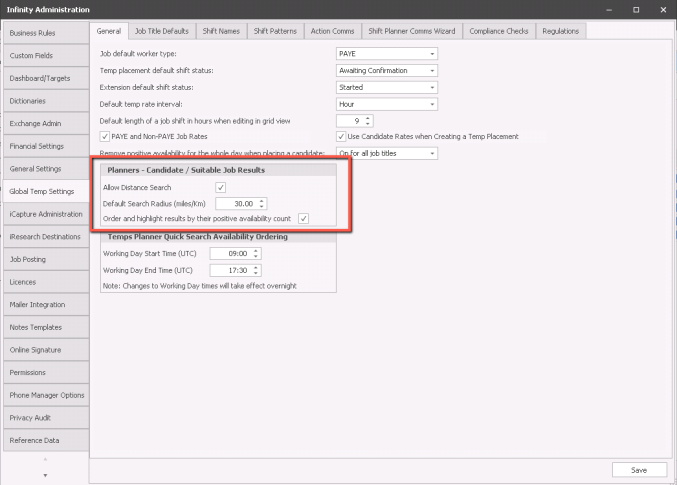Uncheck Order and highlight results checkbox
677x485 pixels.
303,218
